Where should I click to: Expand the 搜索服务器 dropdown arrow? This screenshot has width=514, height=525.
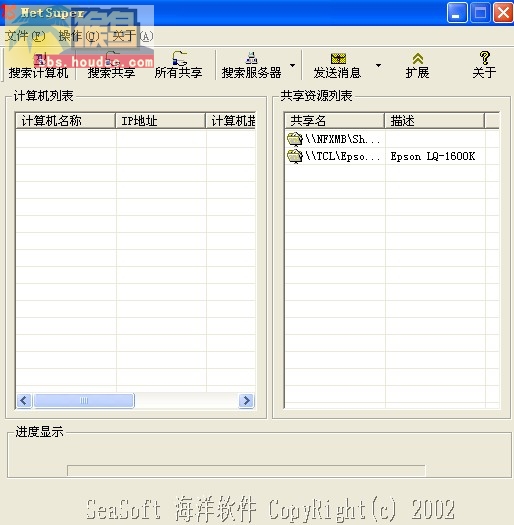click(x=292, y=65)
